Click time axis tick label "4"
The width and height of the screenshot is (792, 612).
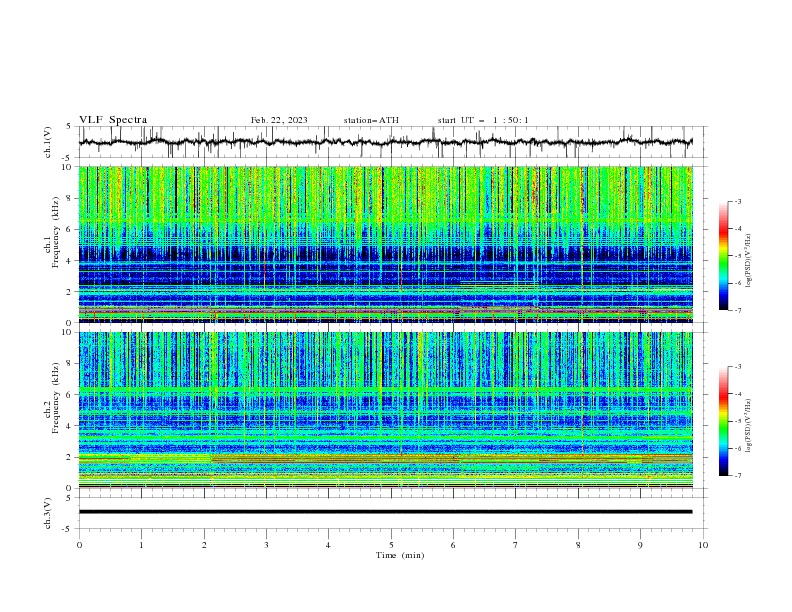(x=328, y=545)
